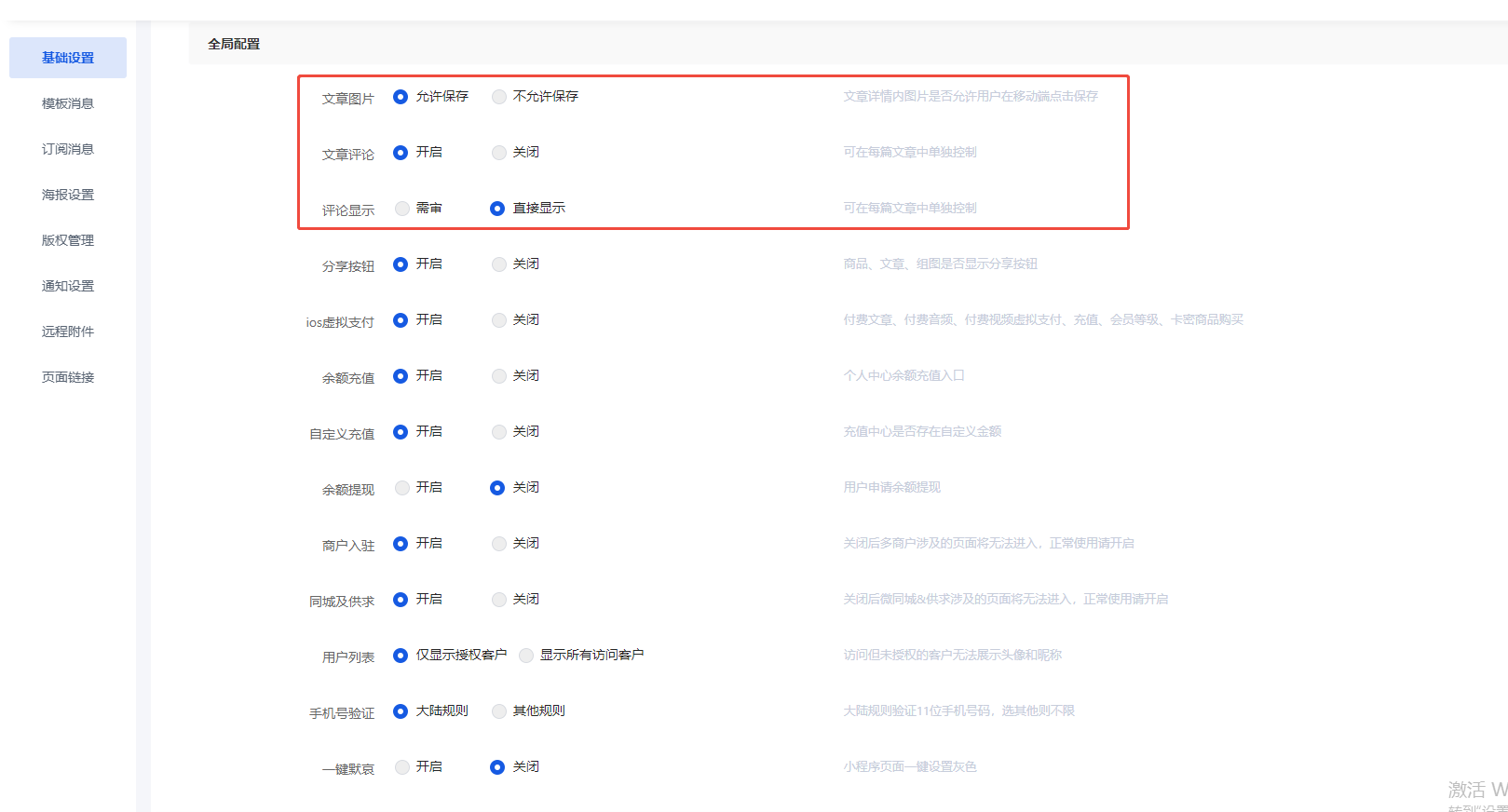Viewport: 1508px width, 812px height.
Task: Turn off 商户入驻 by choosing 关闭
Action: point(499,544)
